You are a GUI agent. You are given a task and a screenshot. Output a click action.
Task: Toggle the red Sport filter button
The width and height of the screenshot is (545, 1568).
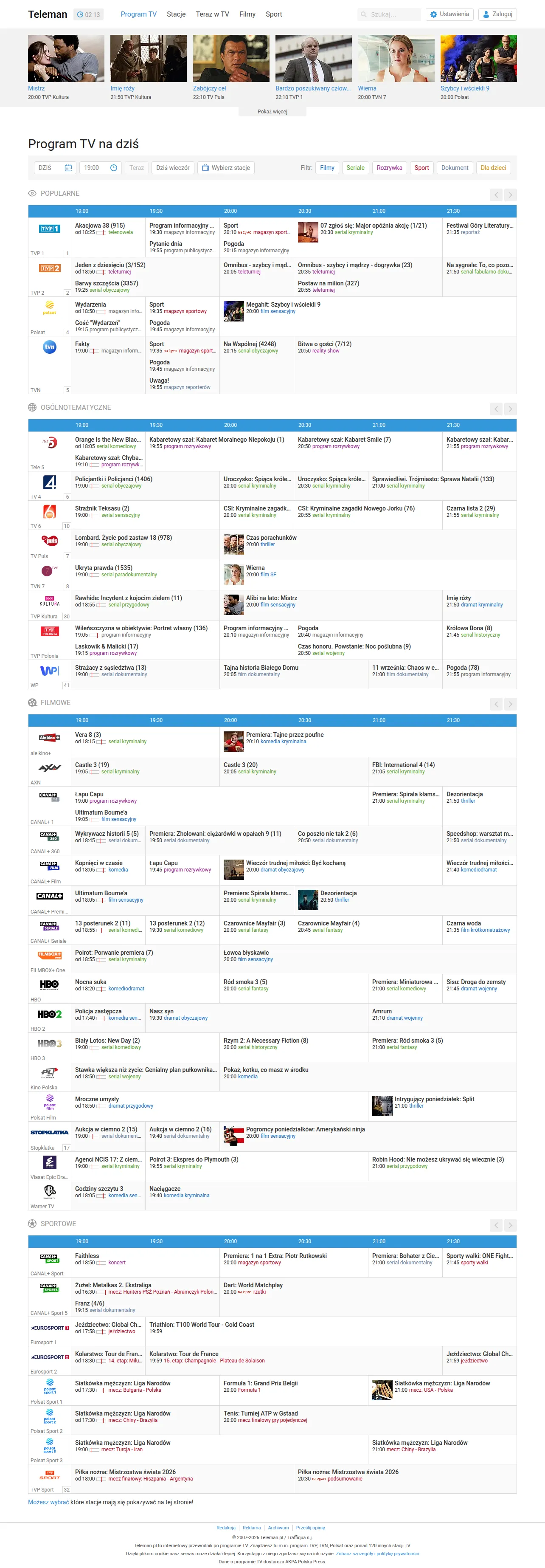coord(421,168)
